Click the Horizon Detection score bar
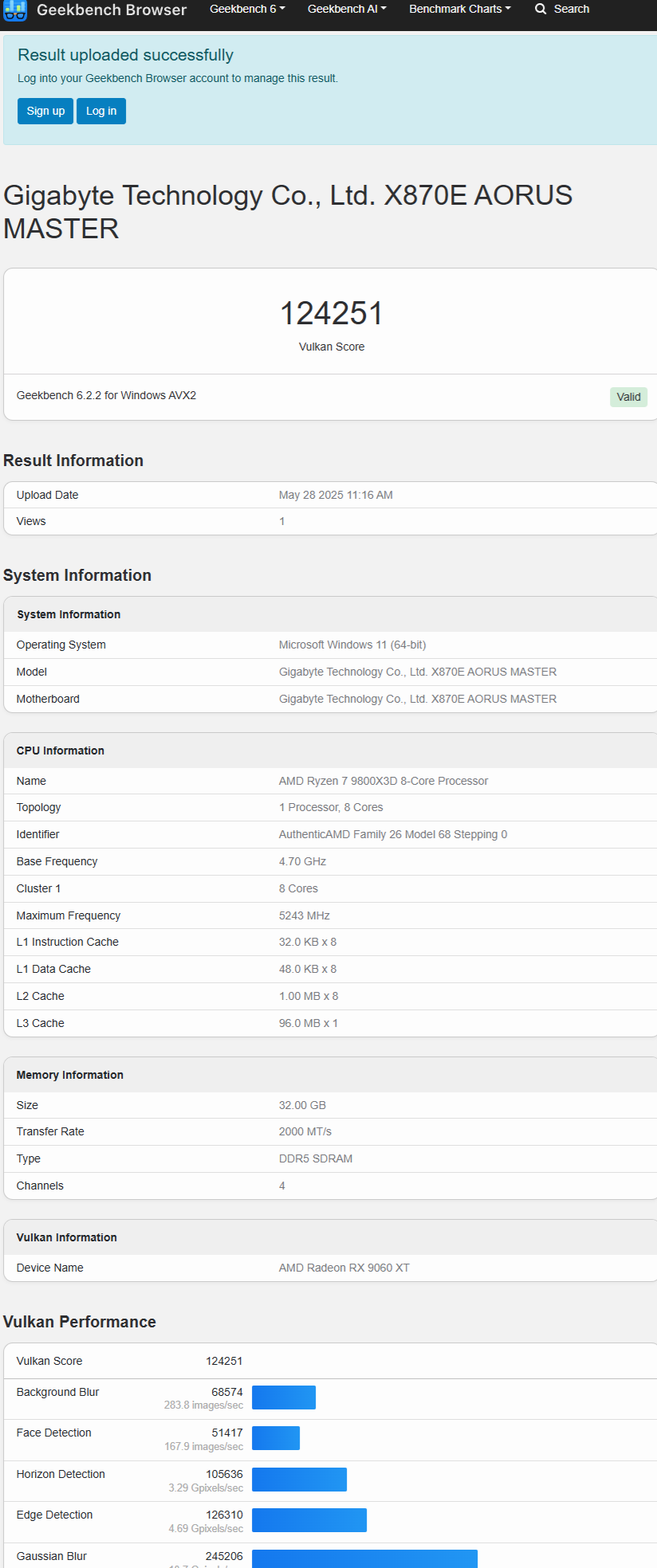Screen dimensions: 657x1568 [x=299, y=1480]
